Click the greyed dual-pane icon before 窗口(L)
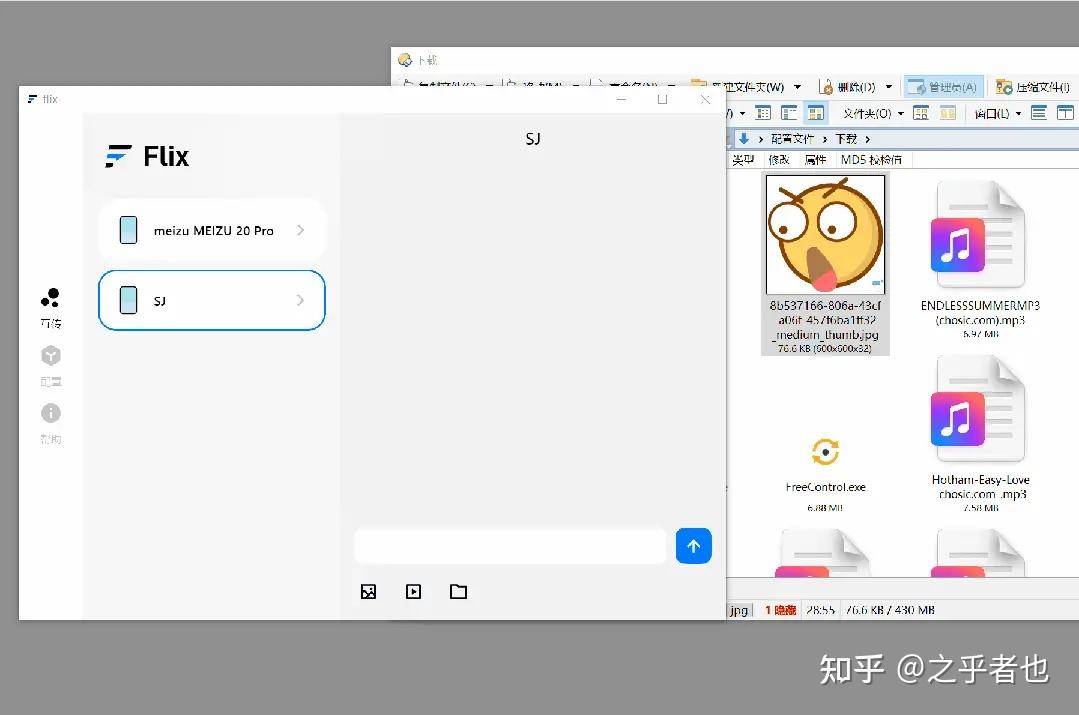This screenshot has width=1079, height=715. 948,113
